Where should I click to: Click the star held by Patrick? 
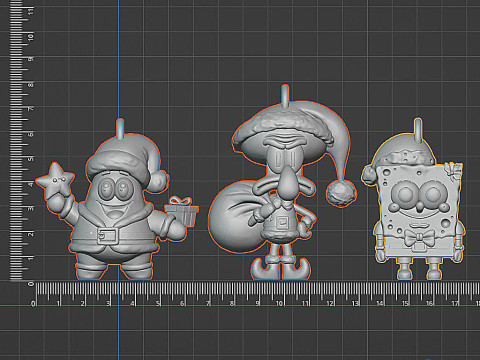(x=55, y=179)
